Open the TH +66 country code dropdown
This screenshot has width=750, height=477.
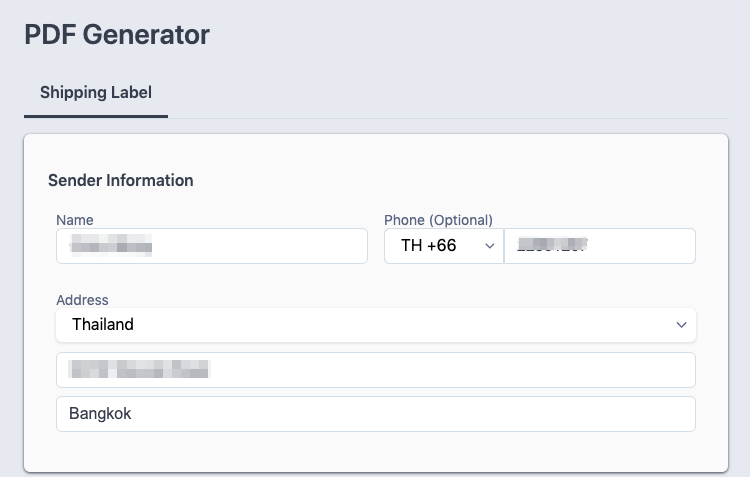point(444,246)
